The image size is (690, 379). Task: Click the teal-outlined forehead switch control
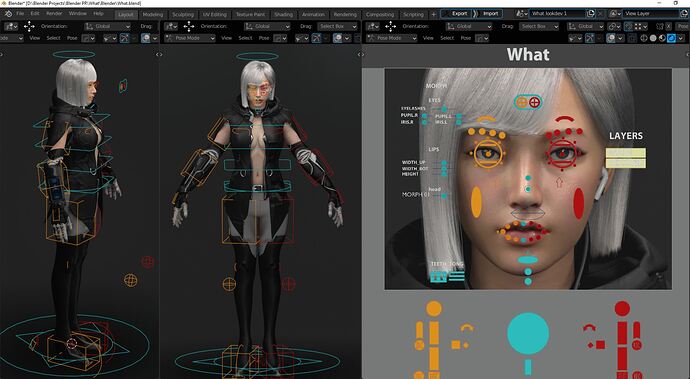pos(528,102)
